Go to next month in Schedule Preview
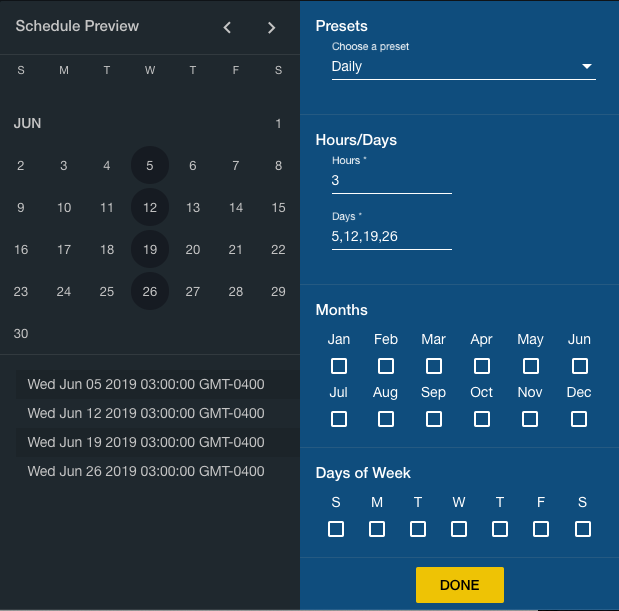This screenshot has height=611, width=619. point(271,28)
